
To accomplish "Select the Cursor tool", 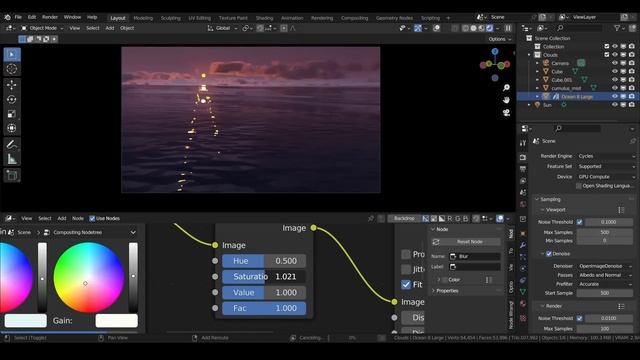I will 12,69.
